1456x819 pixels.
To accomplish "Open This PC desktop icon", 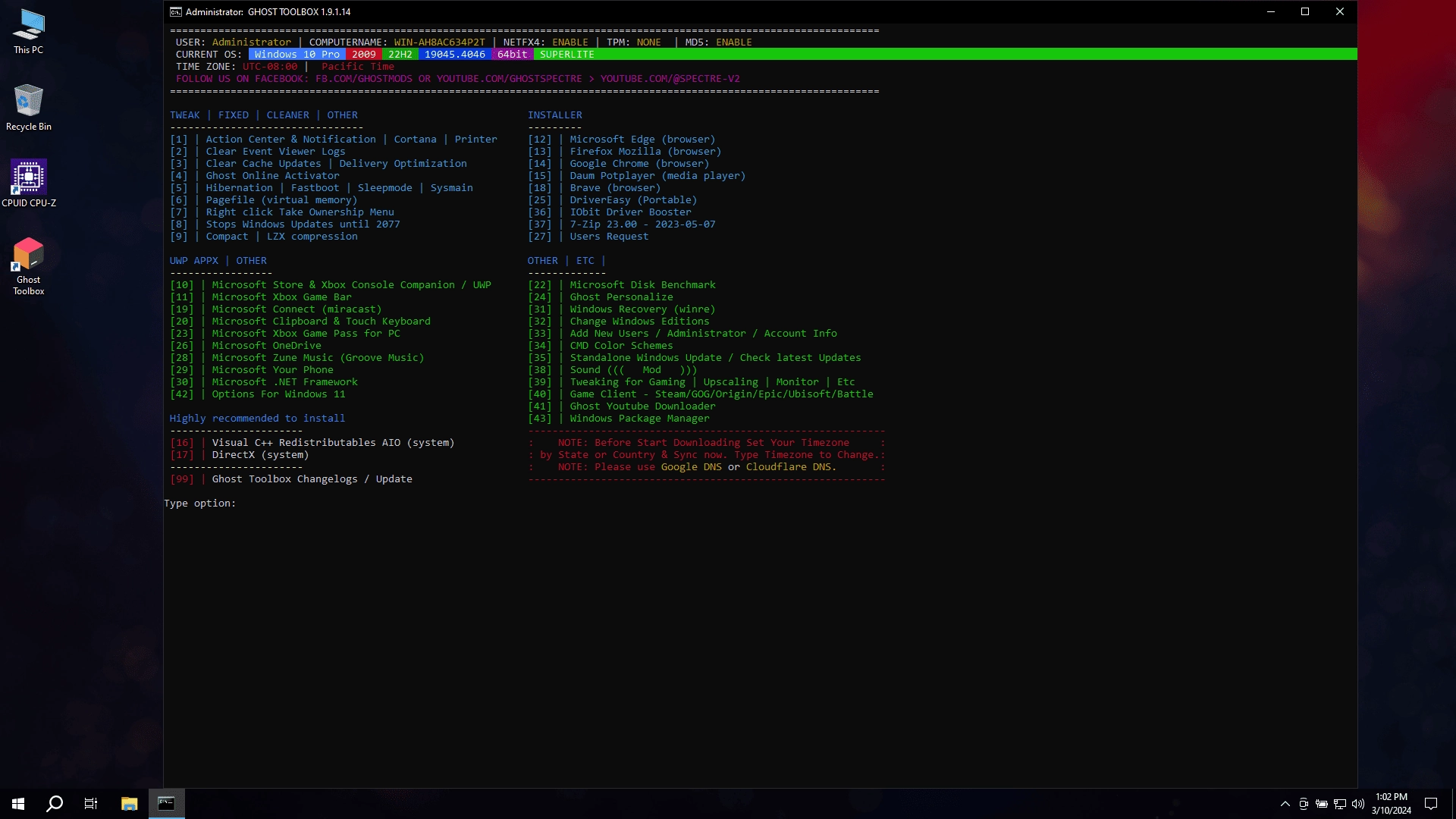I will [x=28, y=32].
